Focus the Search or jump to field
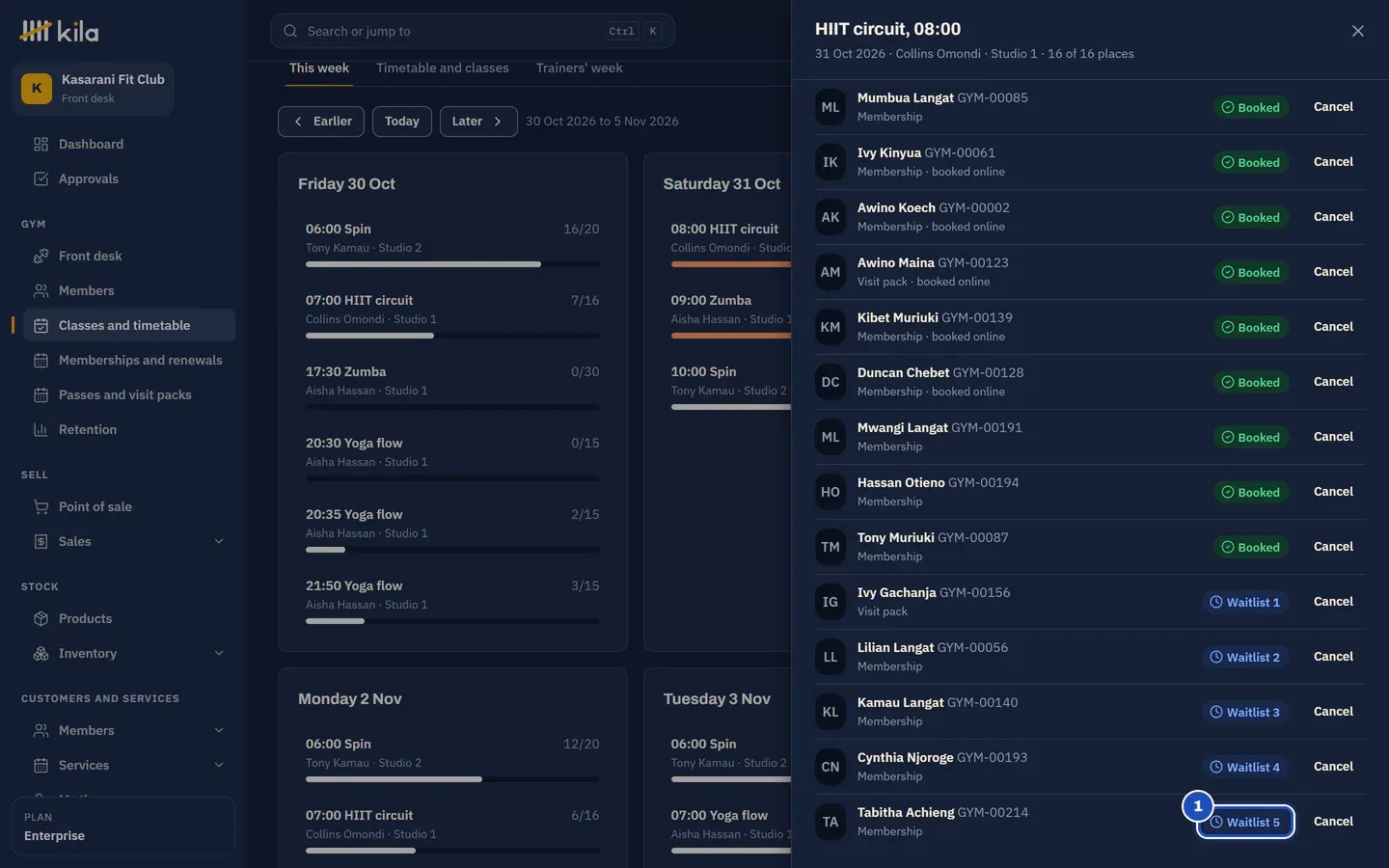 tap(473, 31)
